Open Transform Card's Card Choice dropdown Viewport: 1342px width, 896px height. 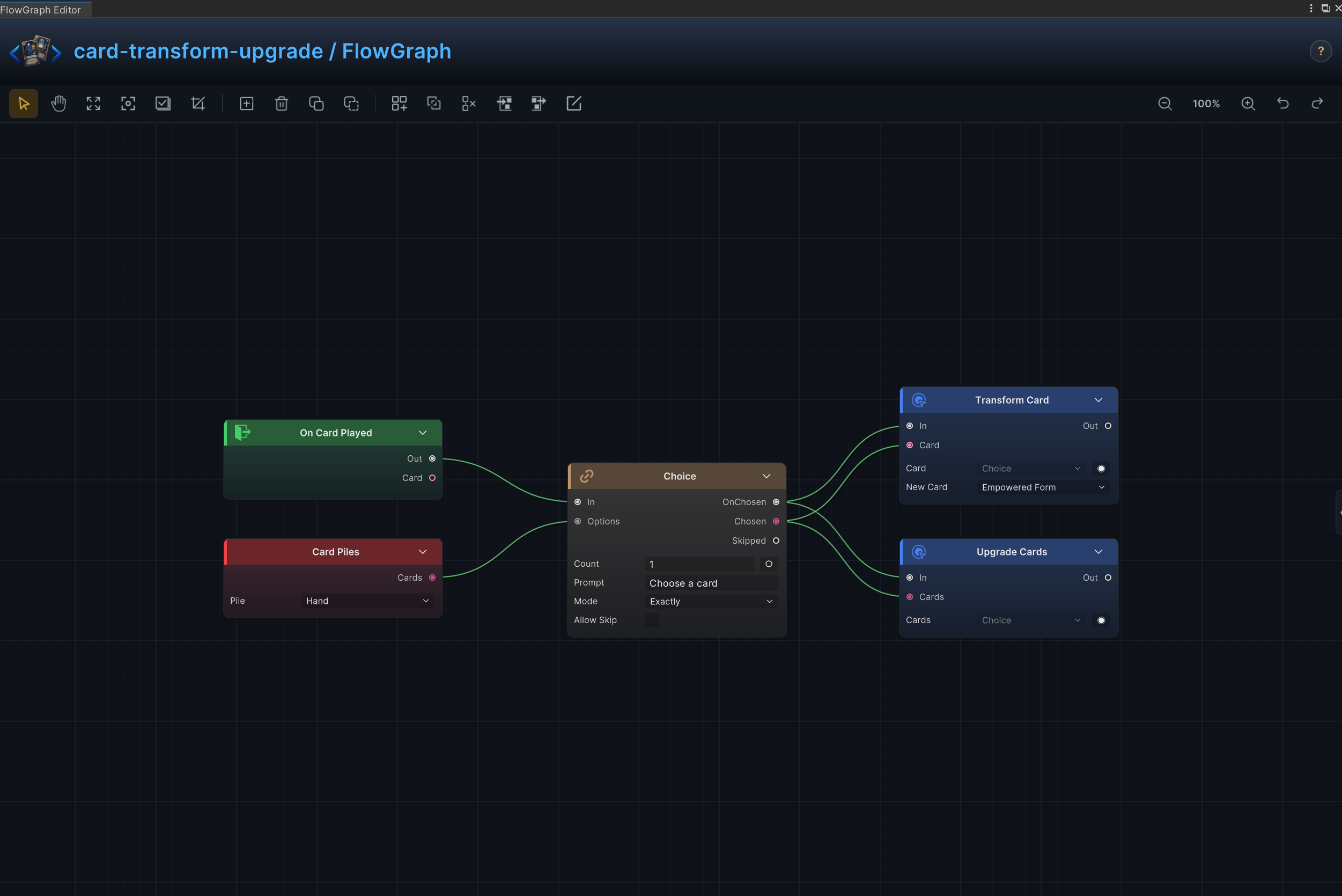pos(1031,469)
